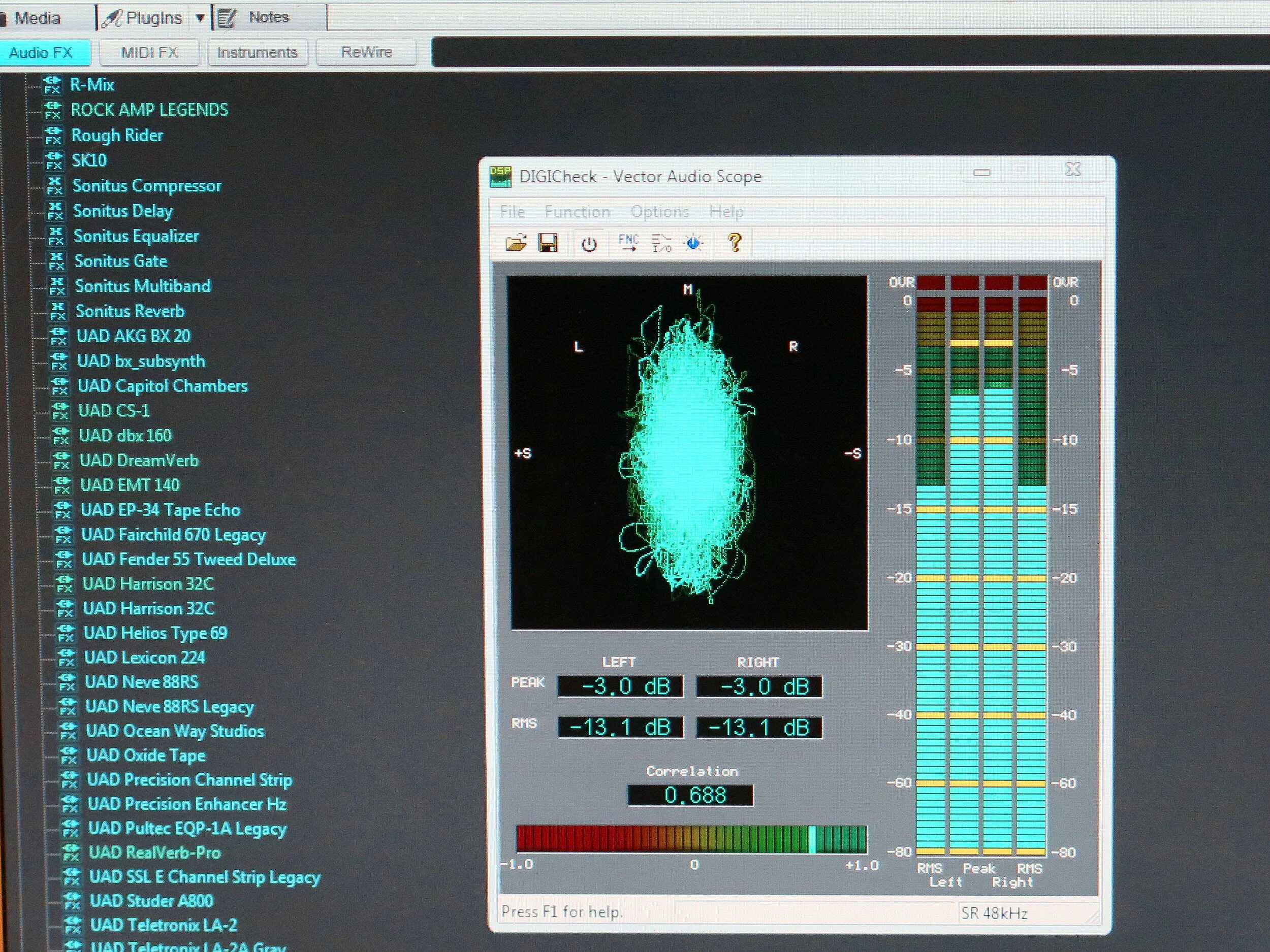This screenshot has width=1270, height=952.
Task: Switch to the MIDI FX tab
Action: 149,53
